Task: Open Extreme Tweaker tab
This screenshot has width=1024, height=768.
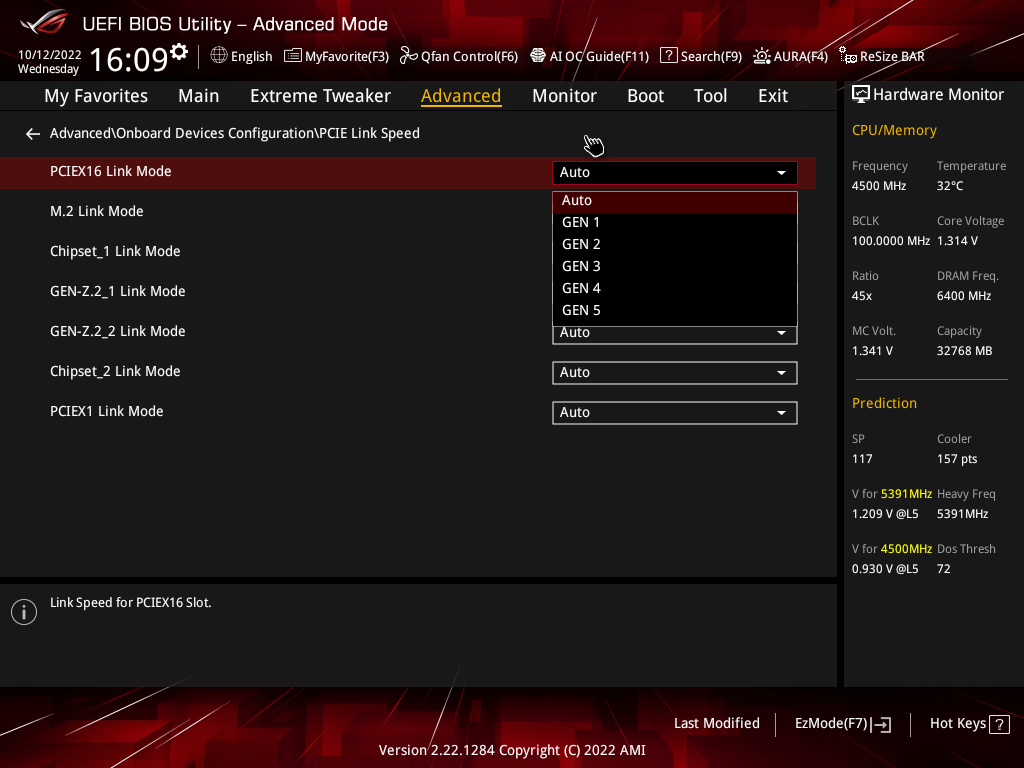Action: pyautogui.click(x=320, y=96)
